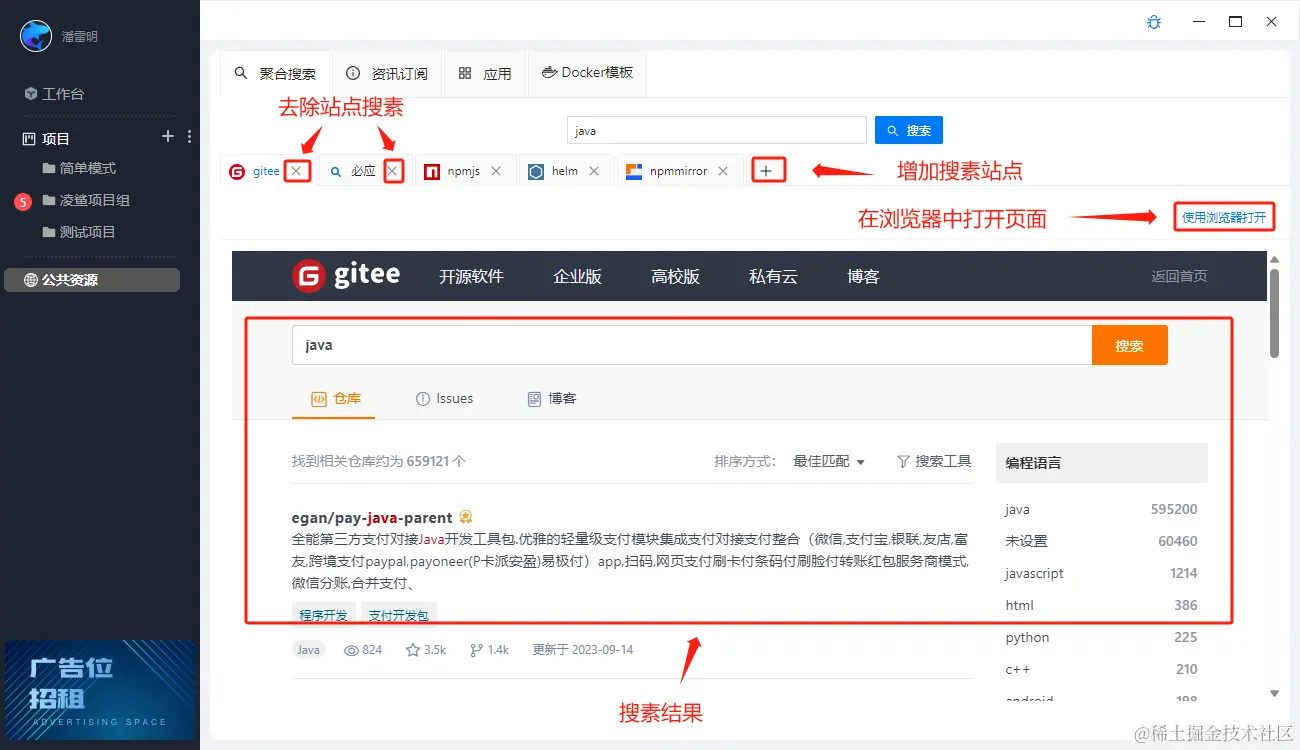This screenshot has width=1300, height=750.
Task: Click the plus icon next to 项目
Action: click(x=168, y=137)
